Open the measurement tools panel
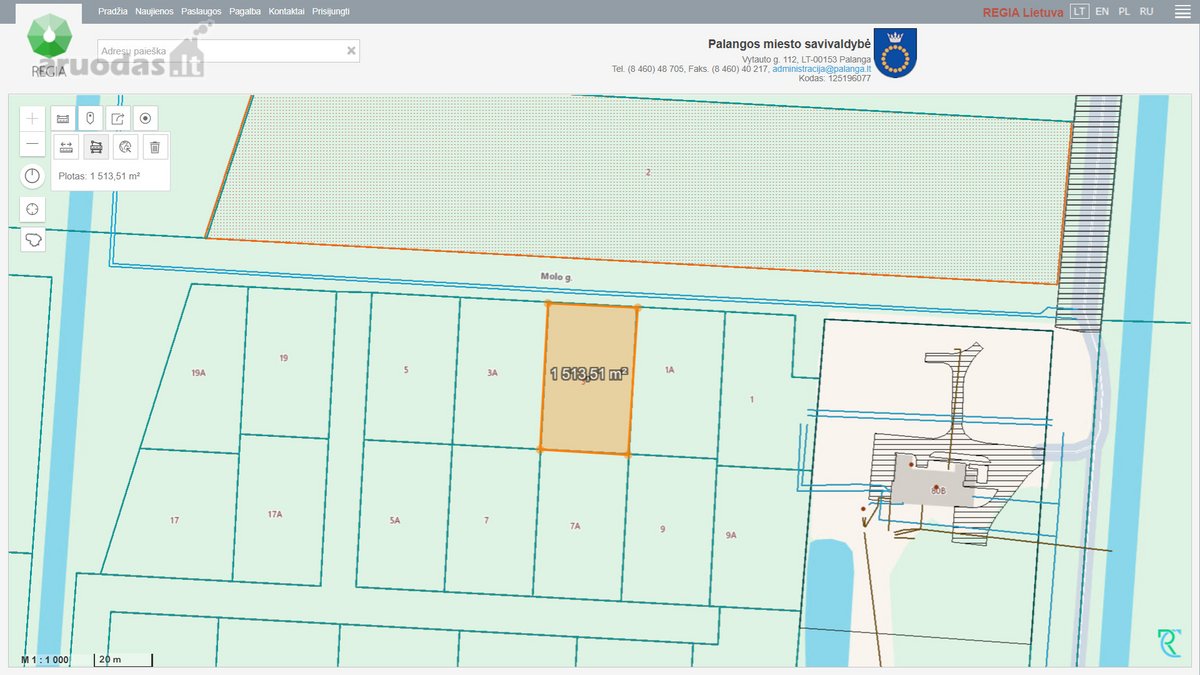The image size is (1200, 675). pyautogui.click(x=63, y=118)
